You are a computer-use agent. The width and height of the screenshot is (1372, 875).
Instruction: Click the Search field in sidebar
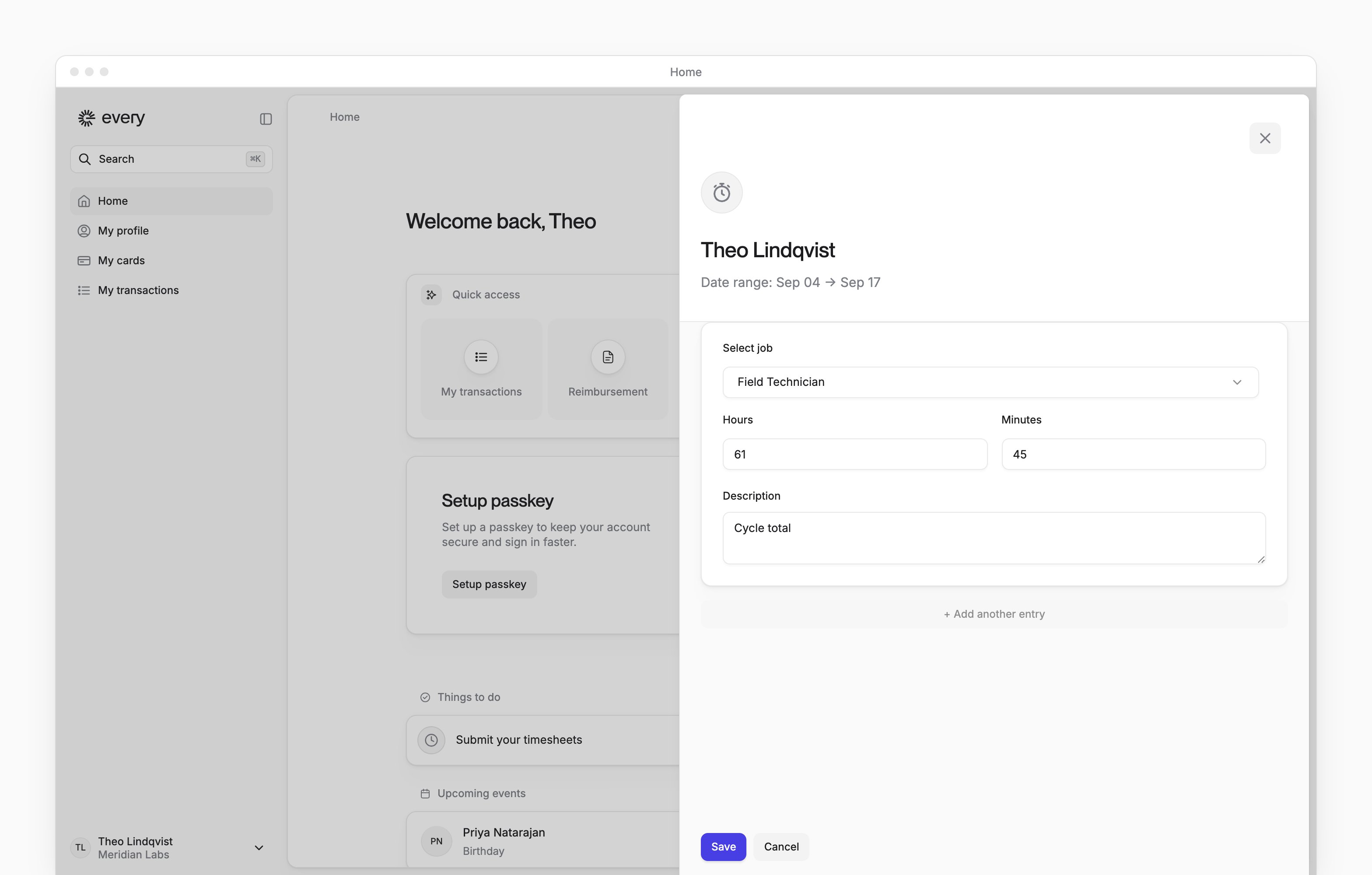coord(171,159)
